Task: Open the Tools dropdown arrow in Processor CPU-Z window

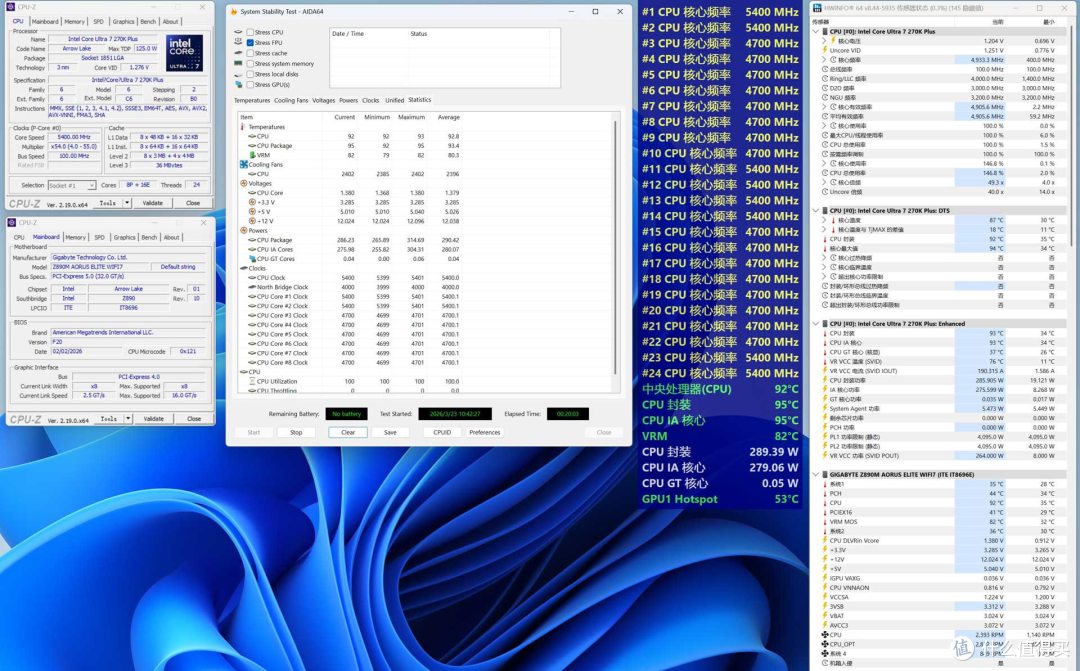Action: 127,203
